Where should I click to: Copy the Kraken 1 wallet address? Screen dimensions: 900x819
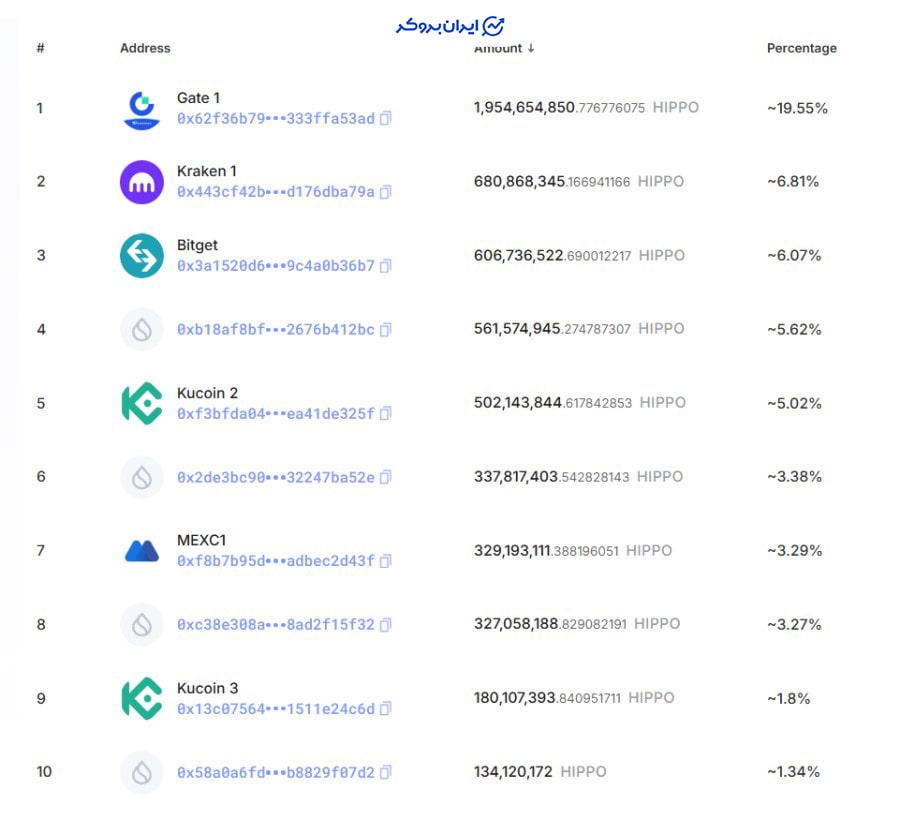coord(386,192)
